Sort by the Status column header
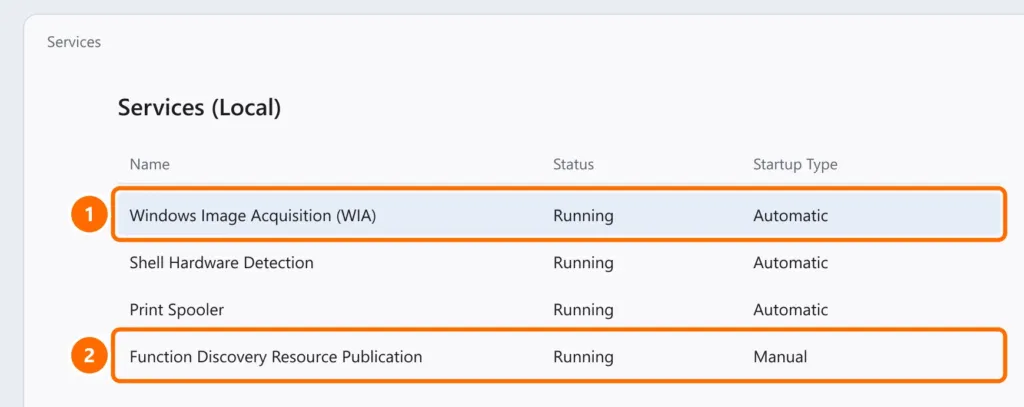 [x=573, y=164]
